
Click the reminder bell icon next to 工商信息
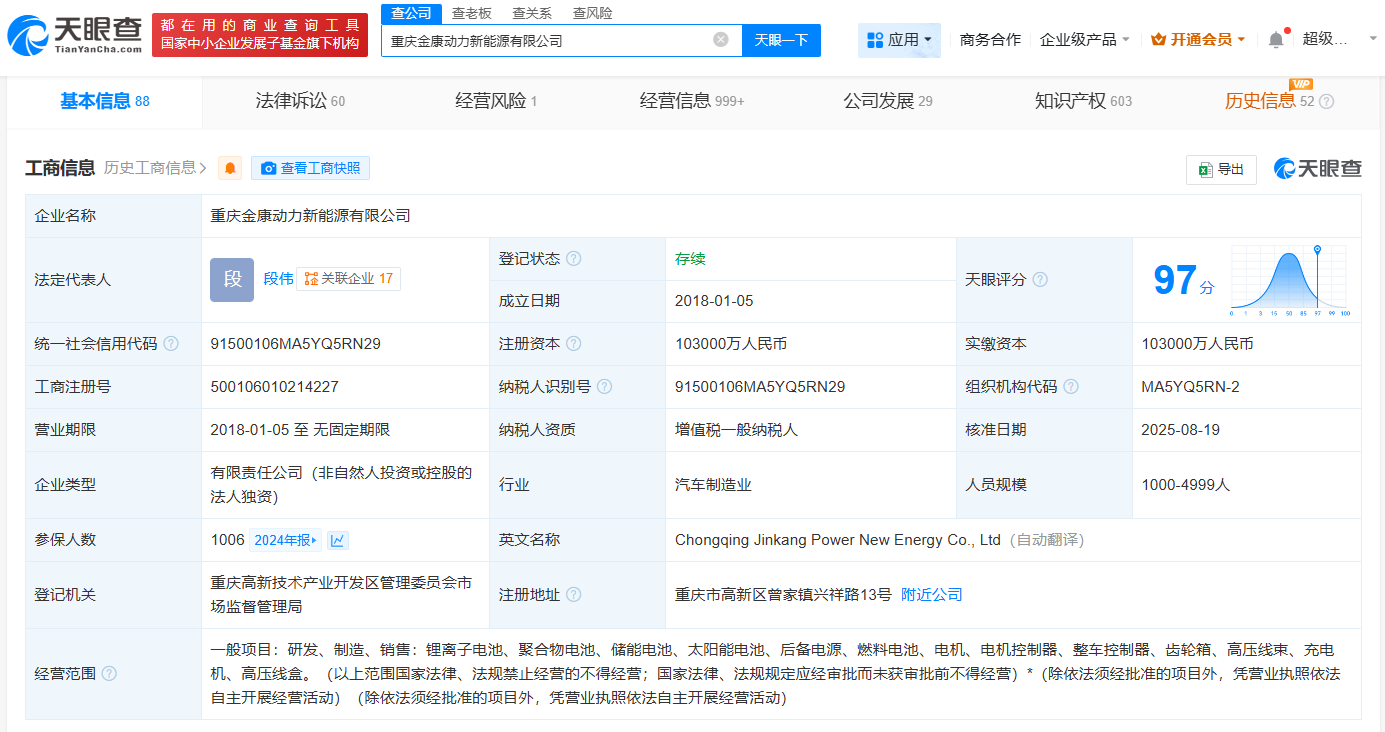point(229,168)
